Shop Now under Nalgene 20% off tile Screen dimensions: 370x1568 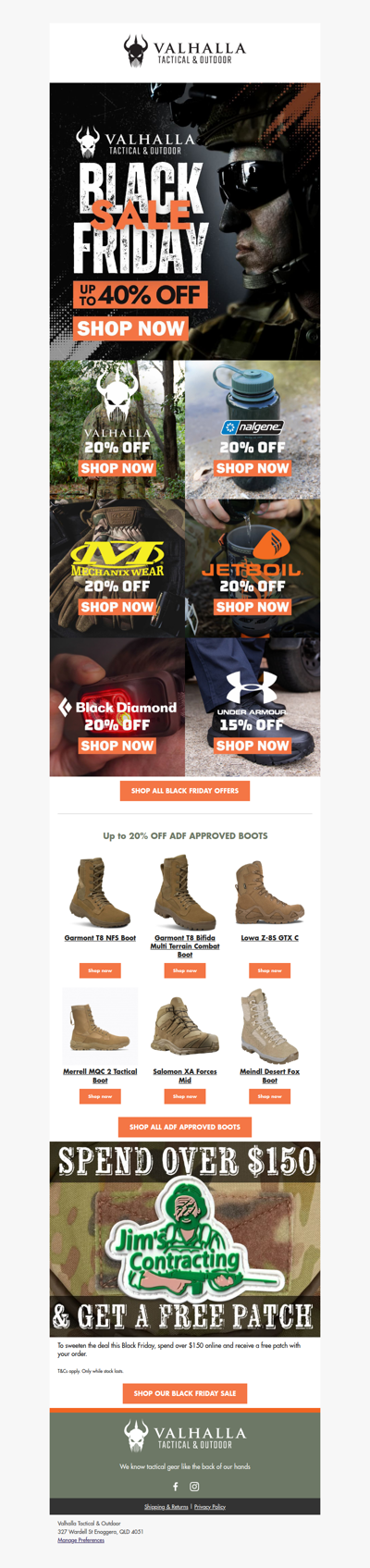(x=253, y=468)
